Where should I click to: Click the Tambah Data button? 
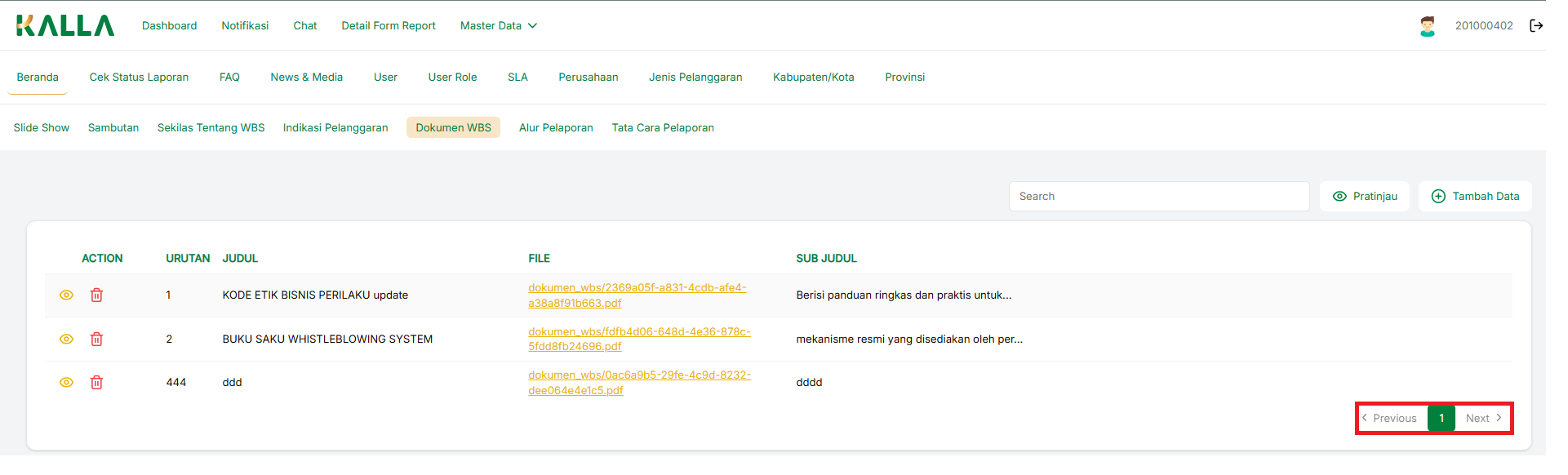coord(1475,196)
